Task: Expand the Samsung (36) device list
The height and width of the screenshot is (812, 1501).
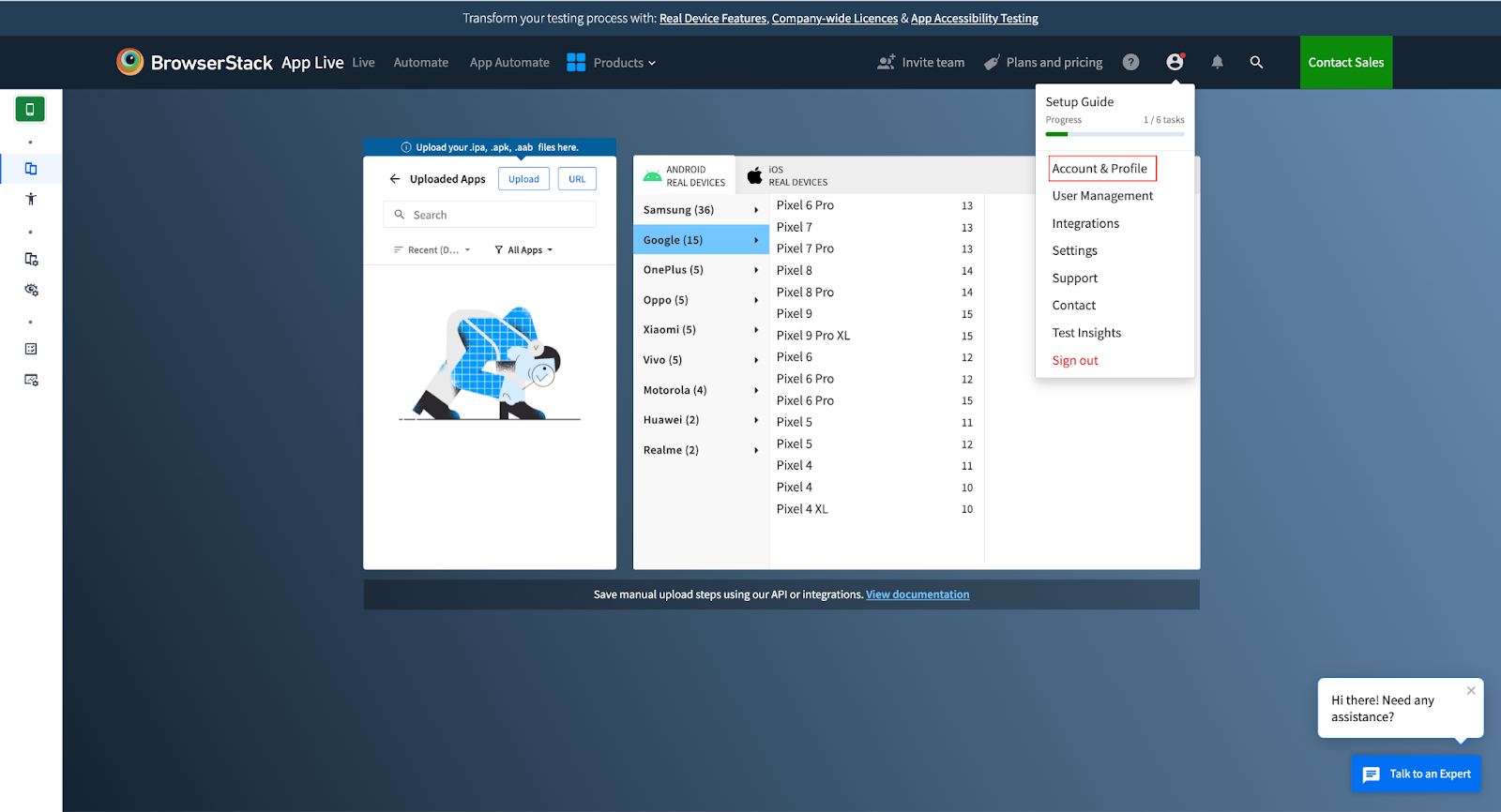Action: pos(700,210)
